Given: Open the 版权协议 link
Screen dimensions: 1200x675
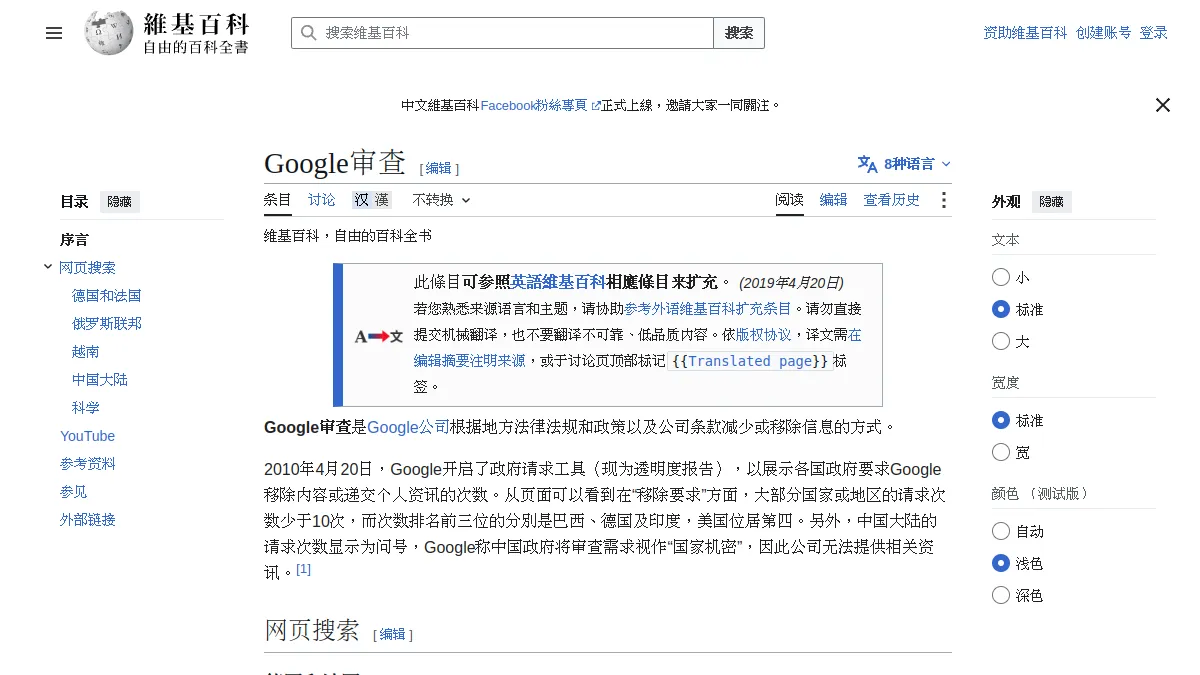Looking at the screenshot, I should coord(763,334).
